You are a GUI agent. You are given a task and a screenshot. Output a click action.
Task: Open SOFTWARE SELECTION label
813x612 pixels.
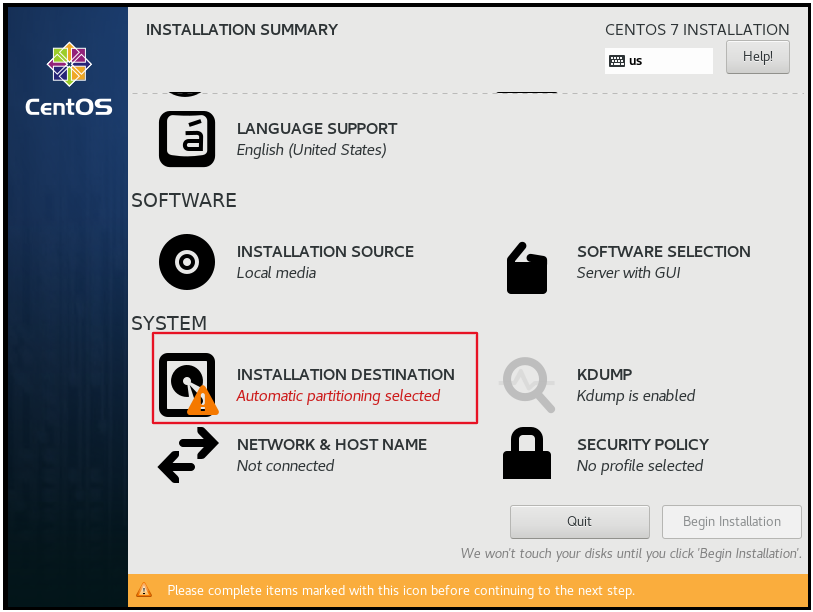click(x=664, y=252)
